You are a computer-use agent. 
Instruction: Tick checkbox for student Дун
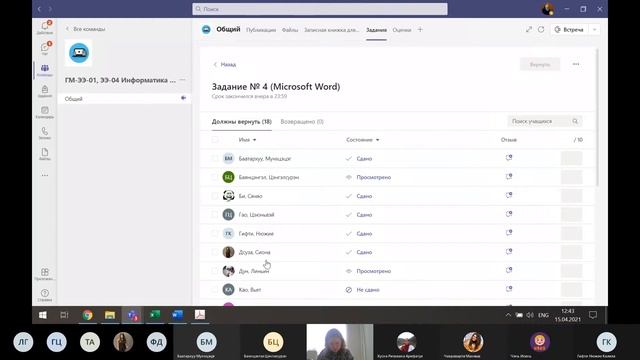click(x=215, y=271)
